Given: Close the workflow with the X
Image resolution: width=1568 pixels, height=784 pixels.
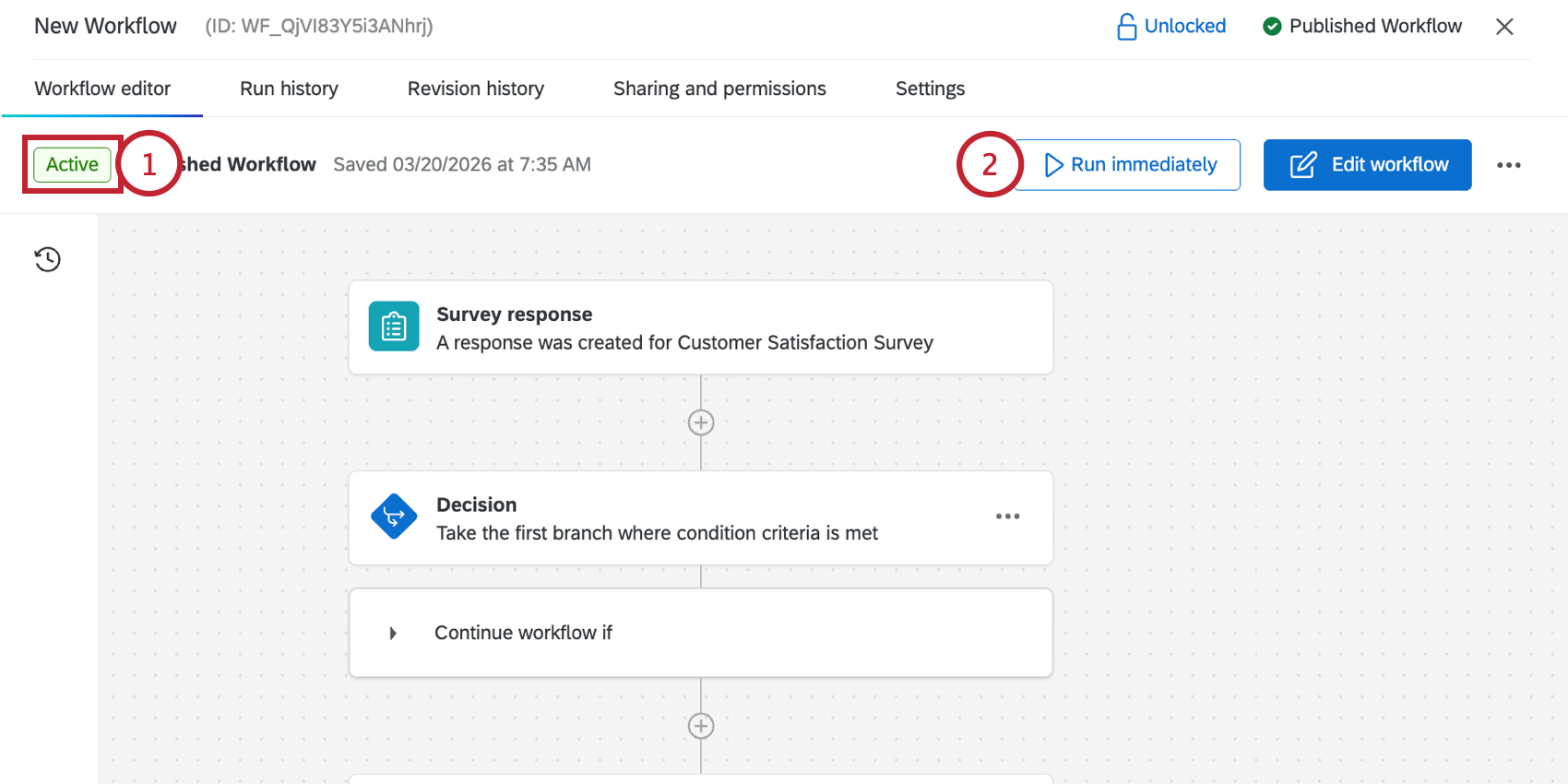Looking at the screenshot, I should [1504, 27].
